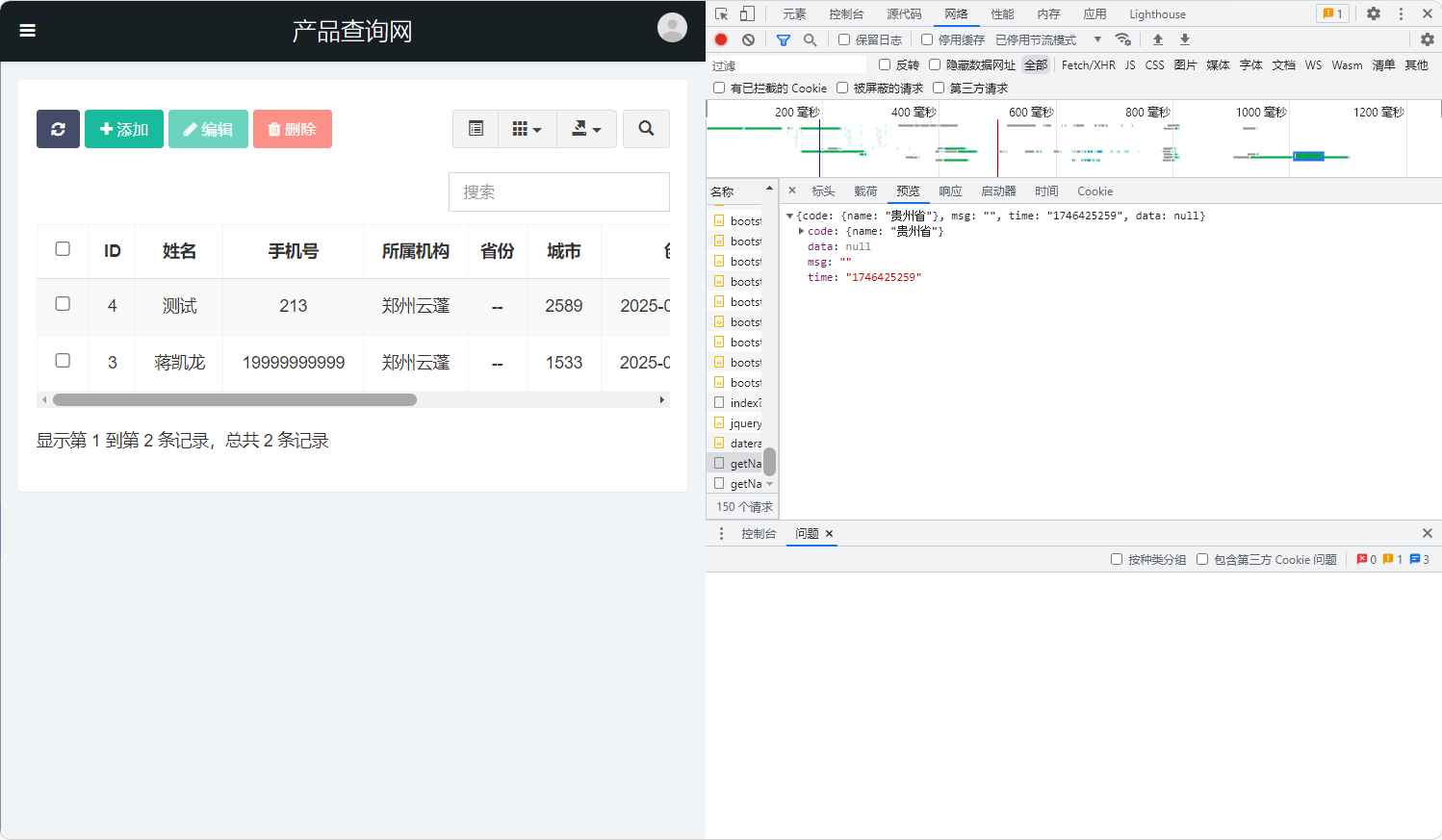Switch to the 控制台 tab in the drawer

(759, 532)
